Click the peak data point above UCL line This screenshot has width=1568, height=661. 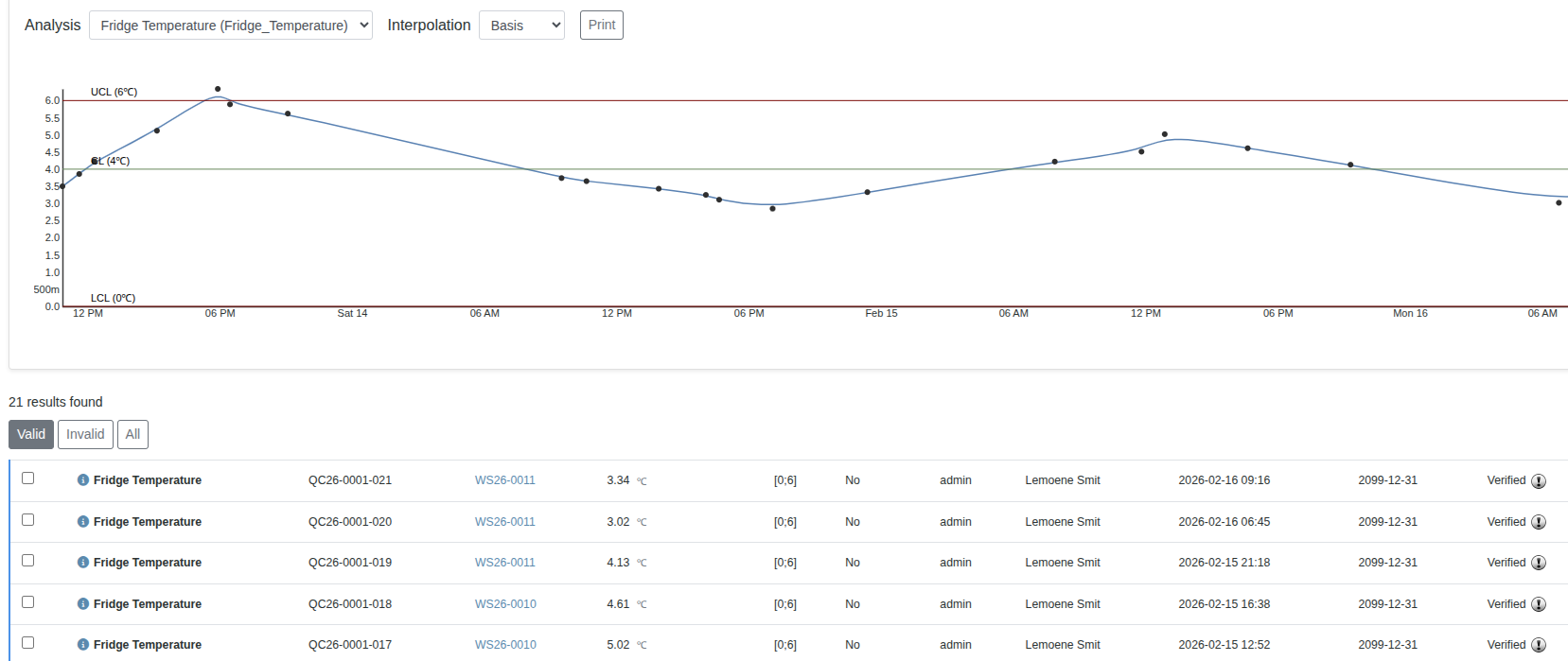[218, 89]
